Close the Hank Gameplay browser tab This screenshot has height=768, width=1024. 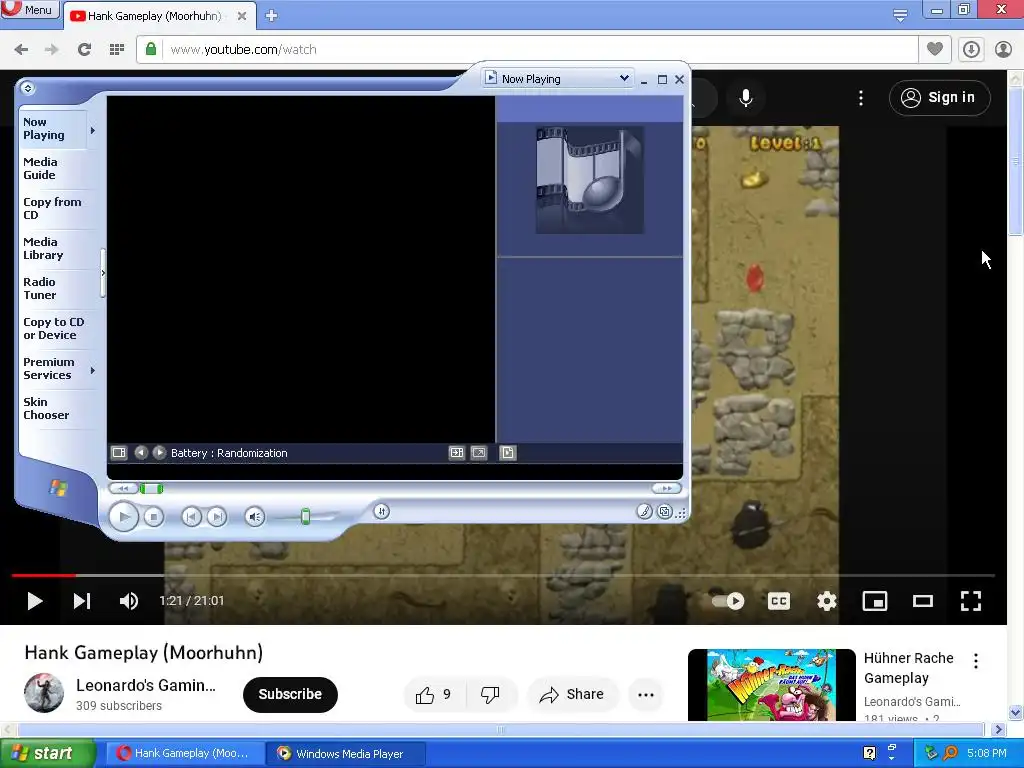click(x=242, y=16)
